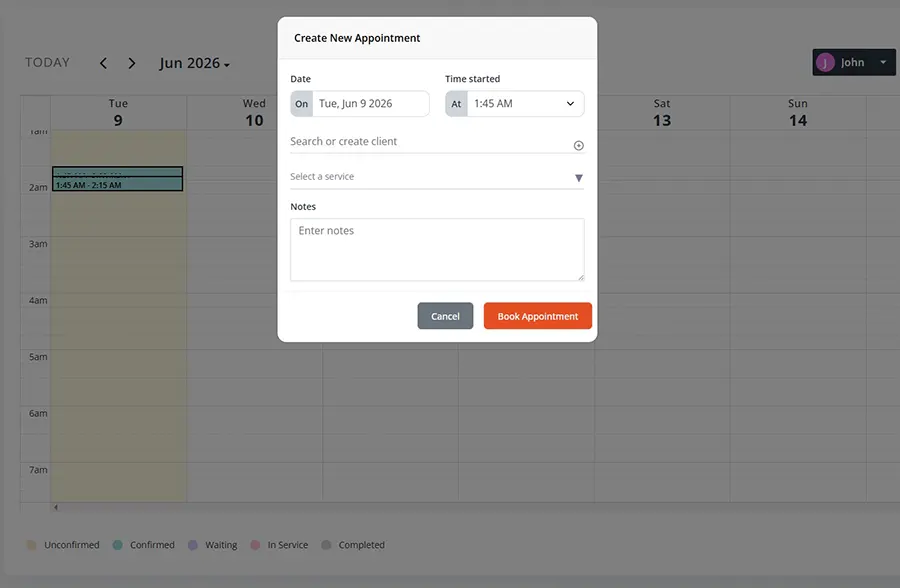Go to next week arrow
The height and width of the screenshot is (588, 900).
tap(132, 63)
